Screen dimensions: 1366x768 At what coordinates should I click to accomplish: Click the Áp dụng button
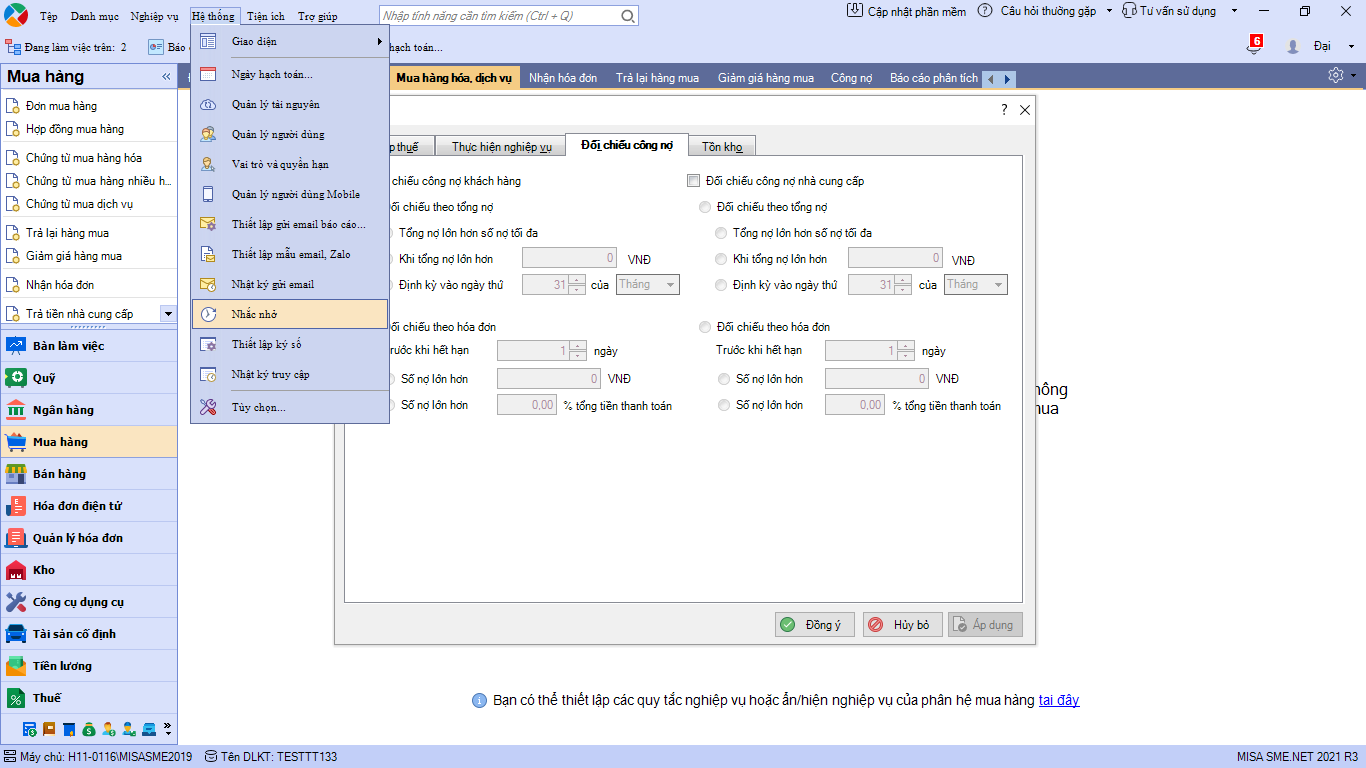tap(986, 625)
